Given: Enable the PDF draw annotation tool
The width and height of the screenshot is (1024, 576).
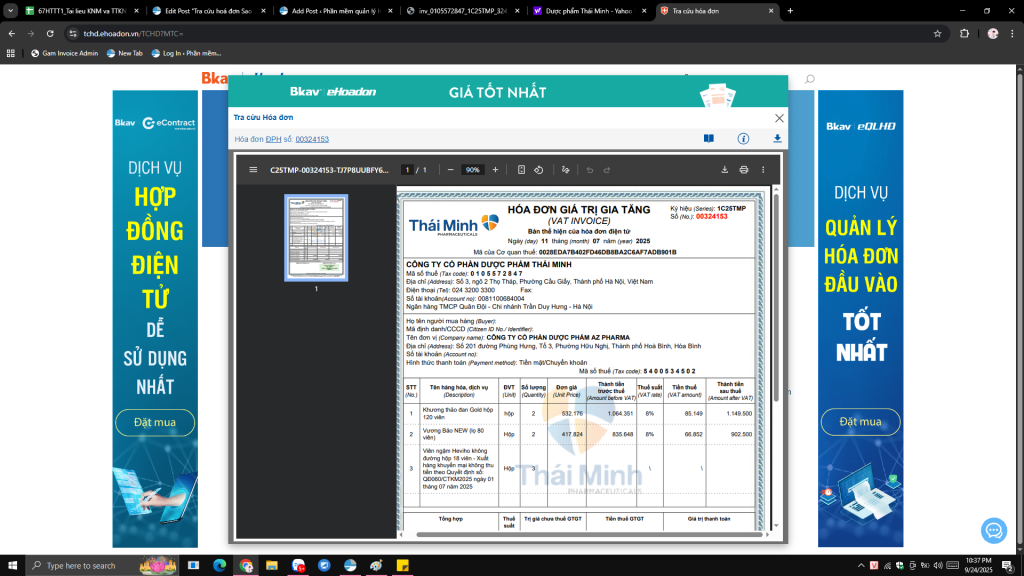Looking at the screenshot, I should [x=566, y=170].
